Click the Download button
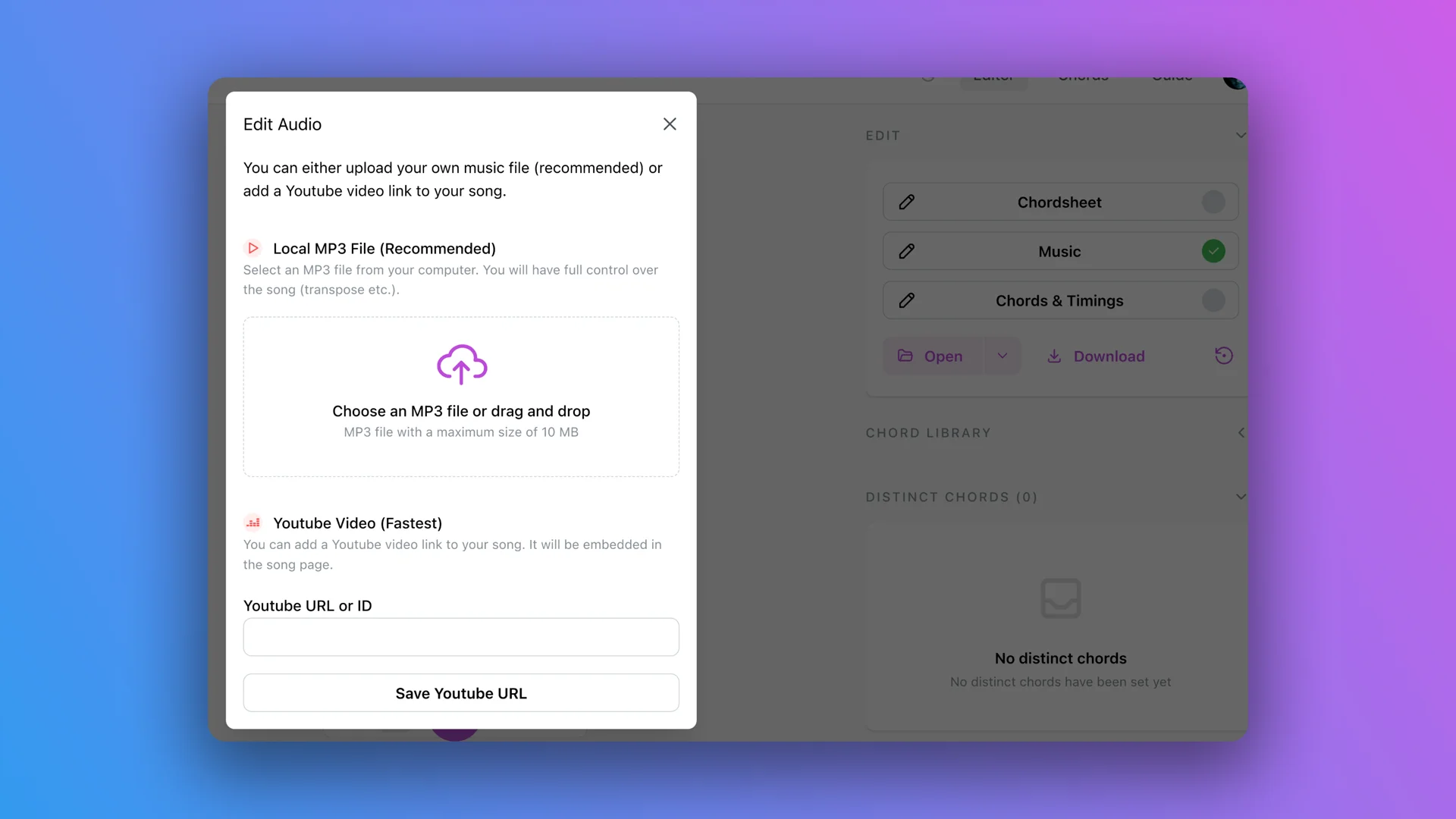This screenshot has height=819, width=1456. tap(1096, 356)
